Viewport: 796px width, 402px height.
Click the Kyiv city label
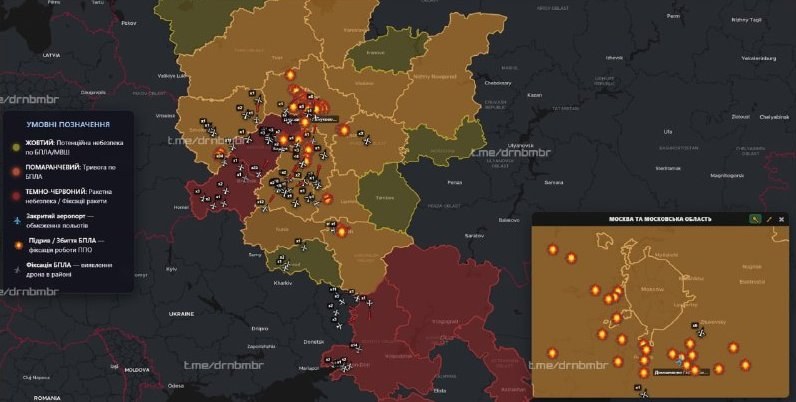click(172, 269)
